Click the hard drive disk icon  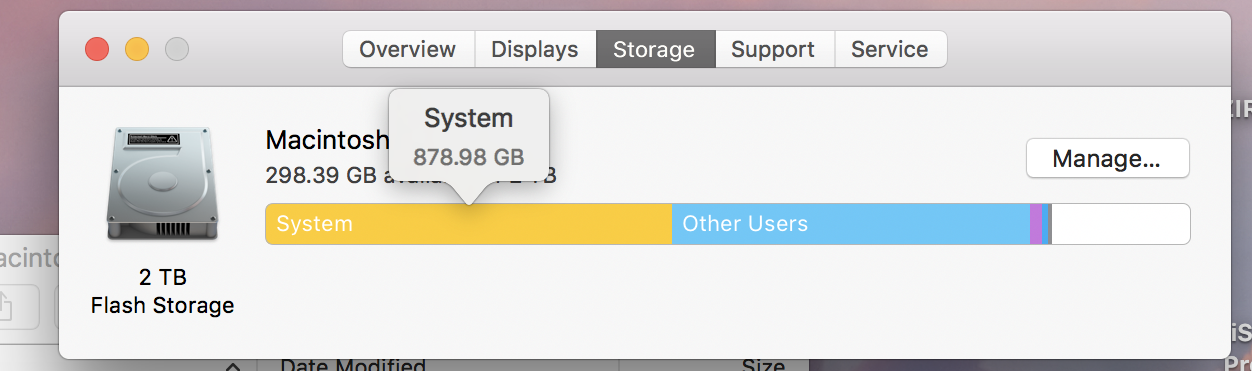tap(162, 185)
